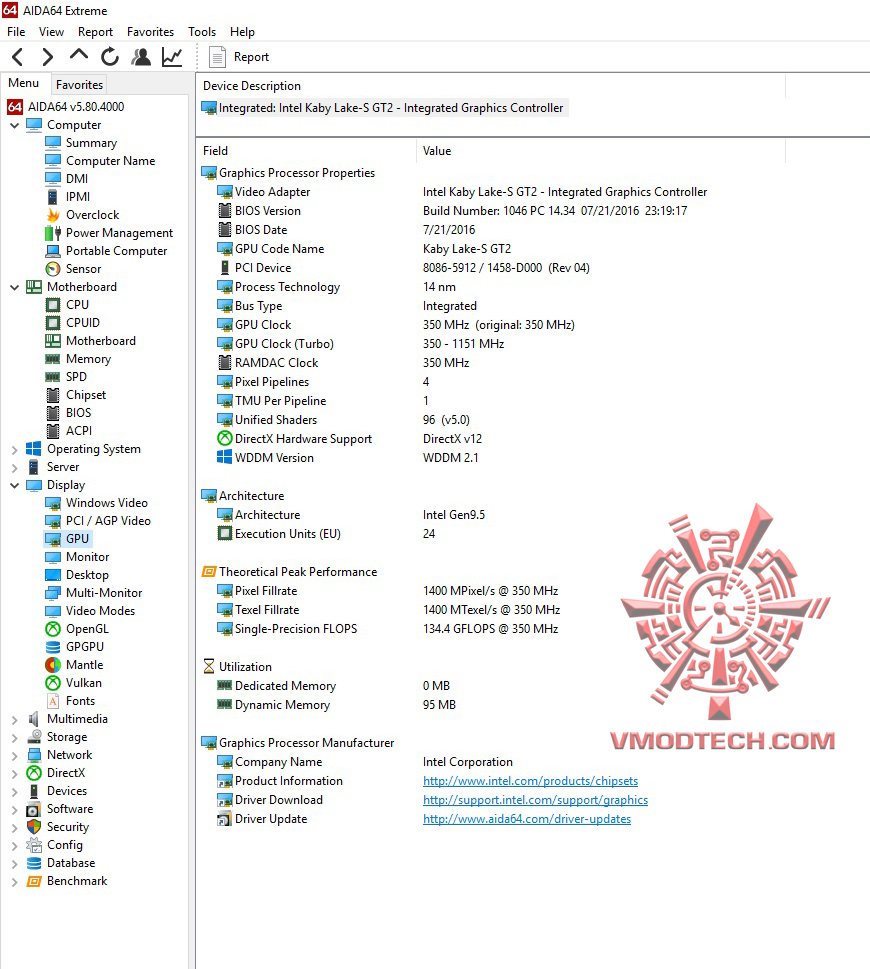Click the up-level arrow toolbar icon
This screenshot has height=969, width=870.
tap(78, 56)
